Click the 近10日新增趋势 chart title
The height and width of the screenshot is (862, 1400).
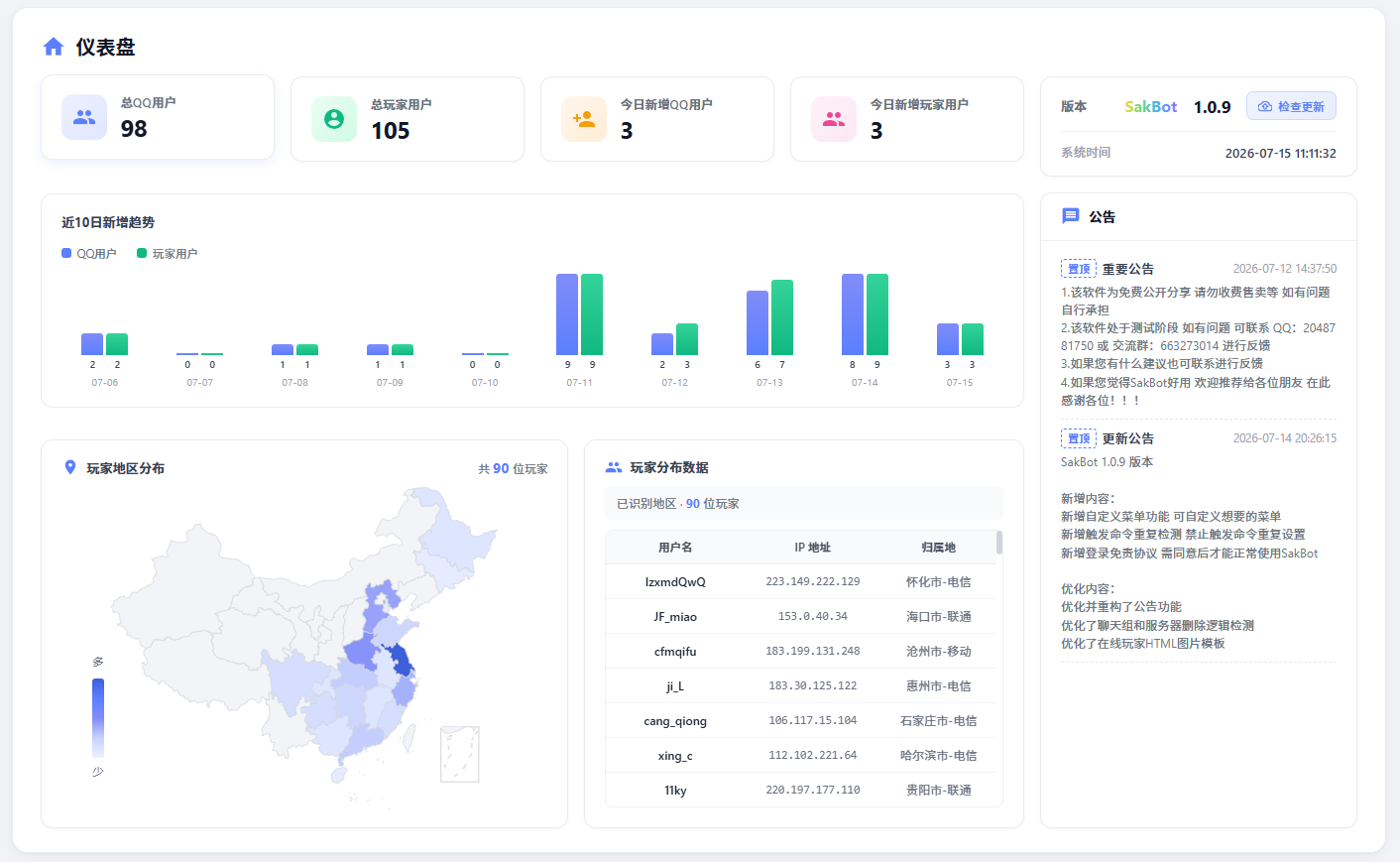[x=108, y=222]
